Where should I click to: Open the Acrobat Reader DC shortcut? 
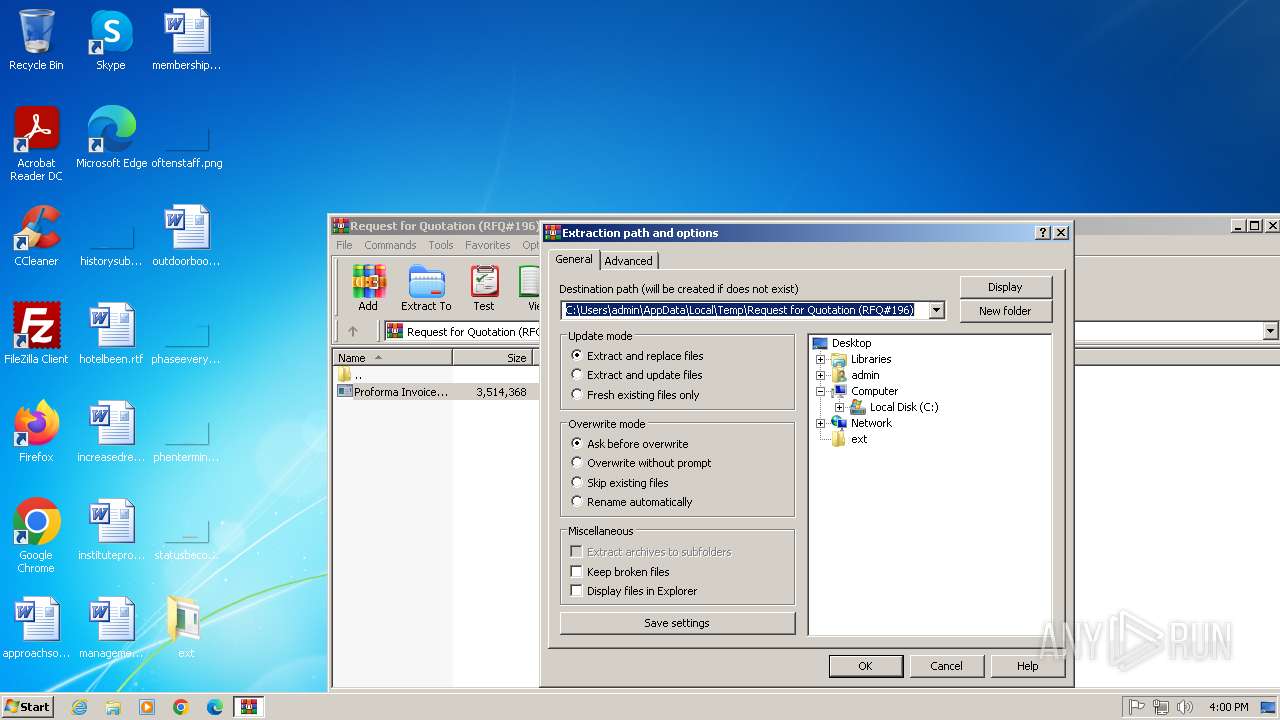pos(36,145)
